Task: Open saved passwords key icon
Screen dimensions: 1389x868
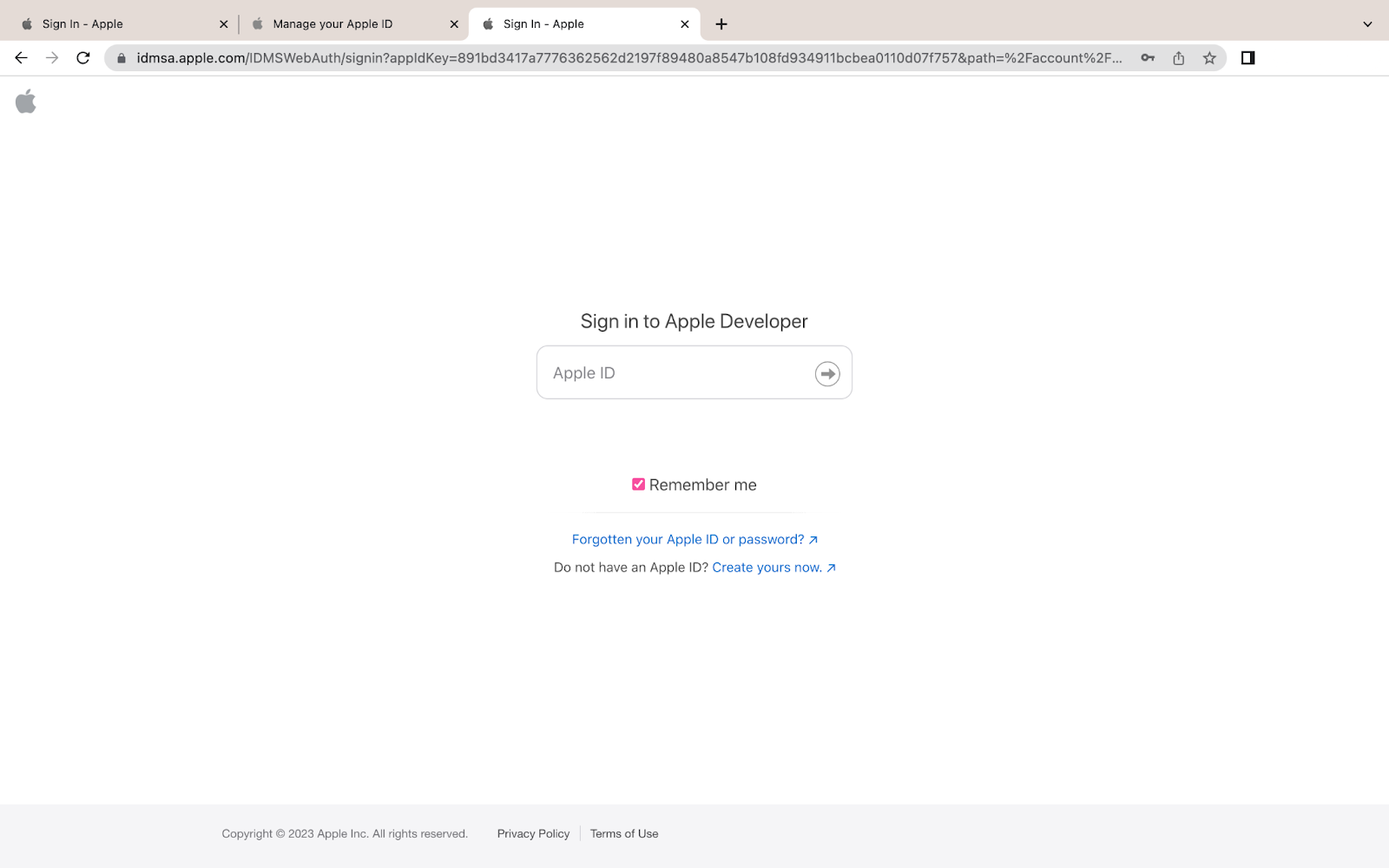Action: [1148, 58]
